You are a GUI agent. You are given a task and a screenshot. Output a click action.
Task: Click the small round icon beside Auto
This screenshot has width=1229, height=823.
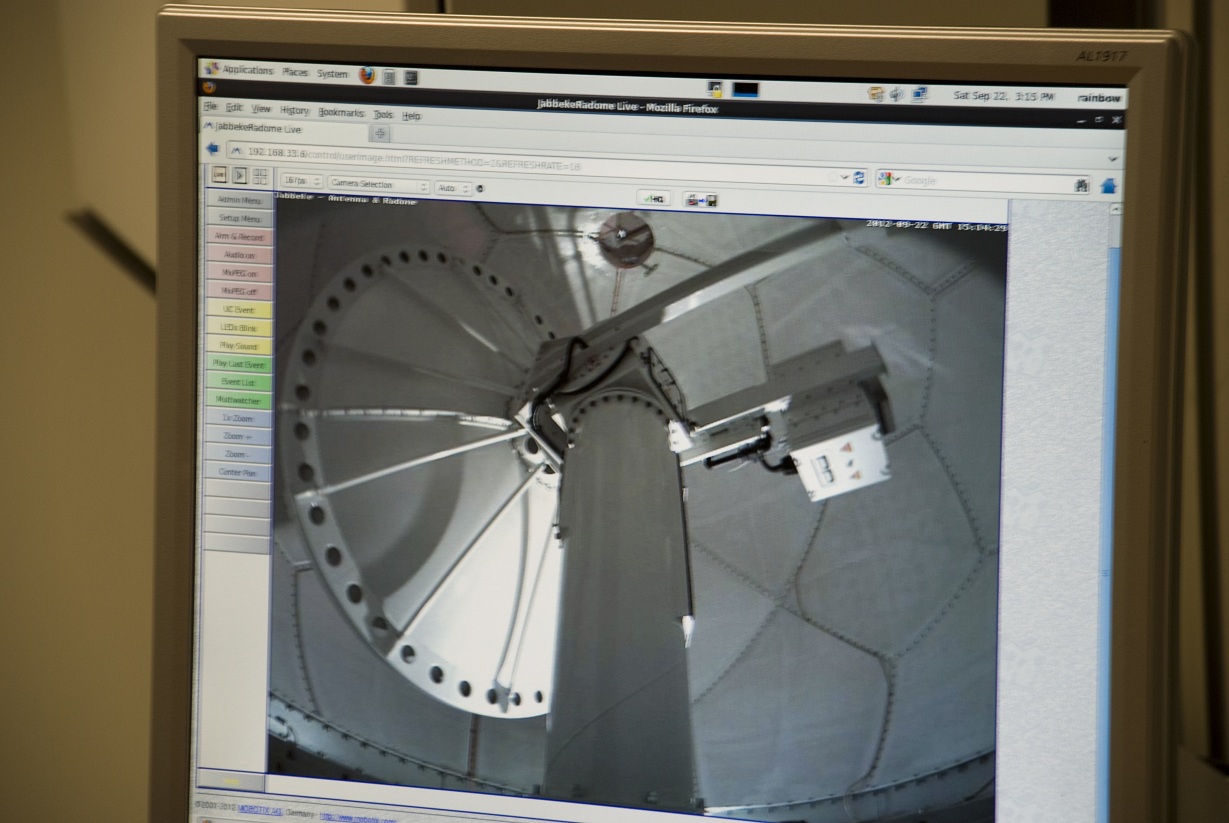[481, 188]
